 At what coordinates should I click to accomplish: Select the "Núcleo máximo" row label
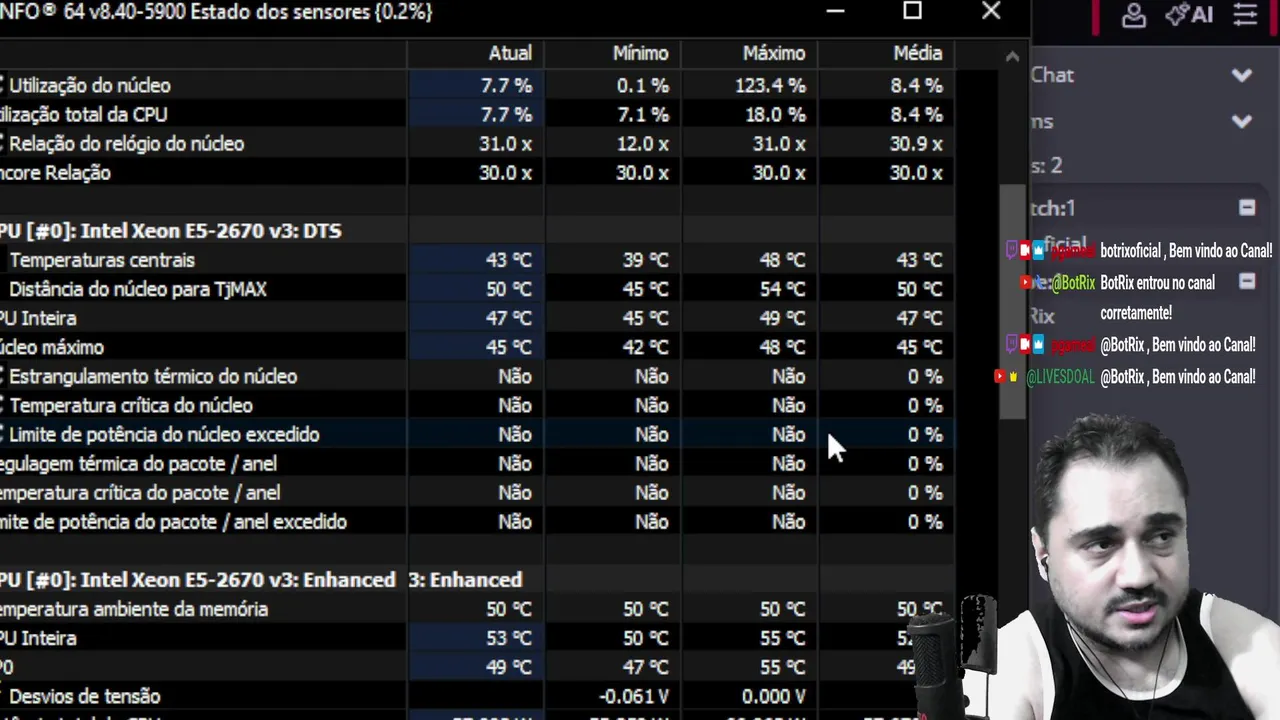52,347
